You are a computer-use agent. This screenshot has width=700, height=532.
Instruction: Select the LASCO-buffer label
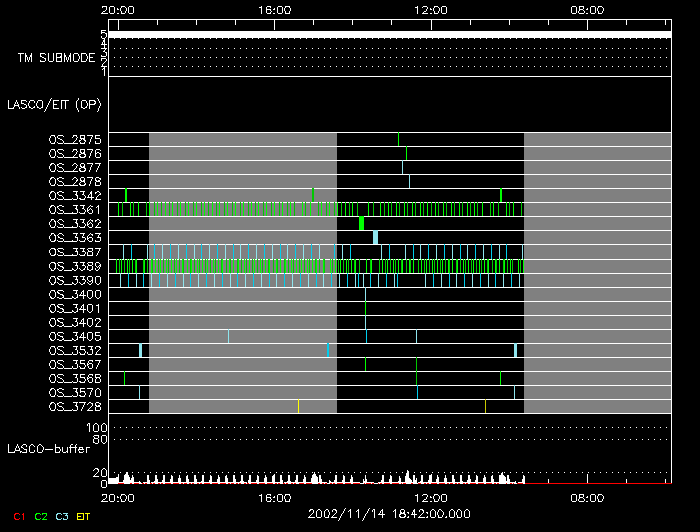pos(50,450)
